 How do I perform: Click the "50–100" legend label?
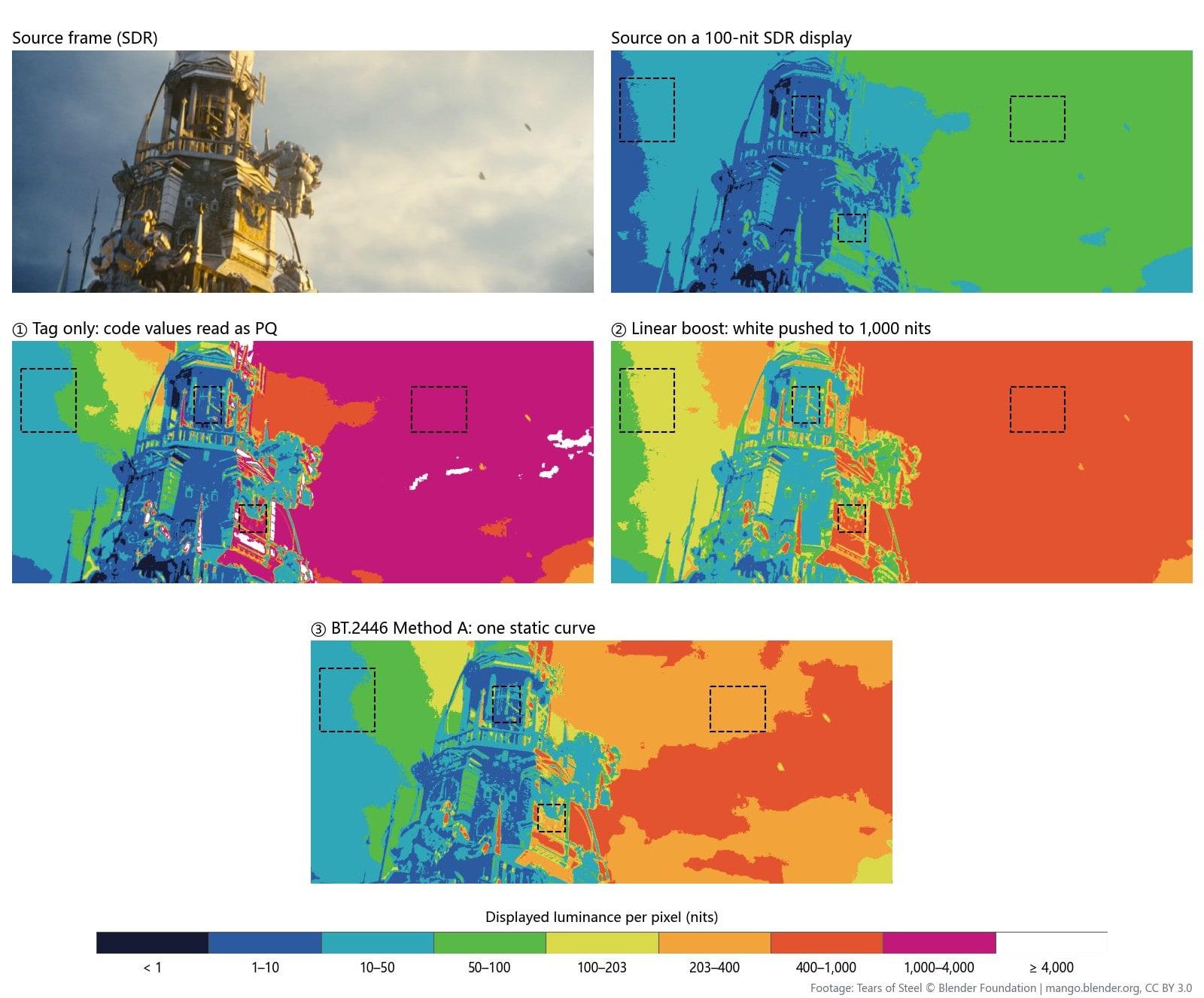click(489, 967)
